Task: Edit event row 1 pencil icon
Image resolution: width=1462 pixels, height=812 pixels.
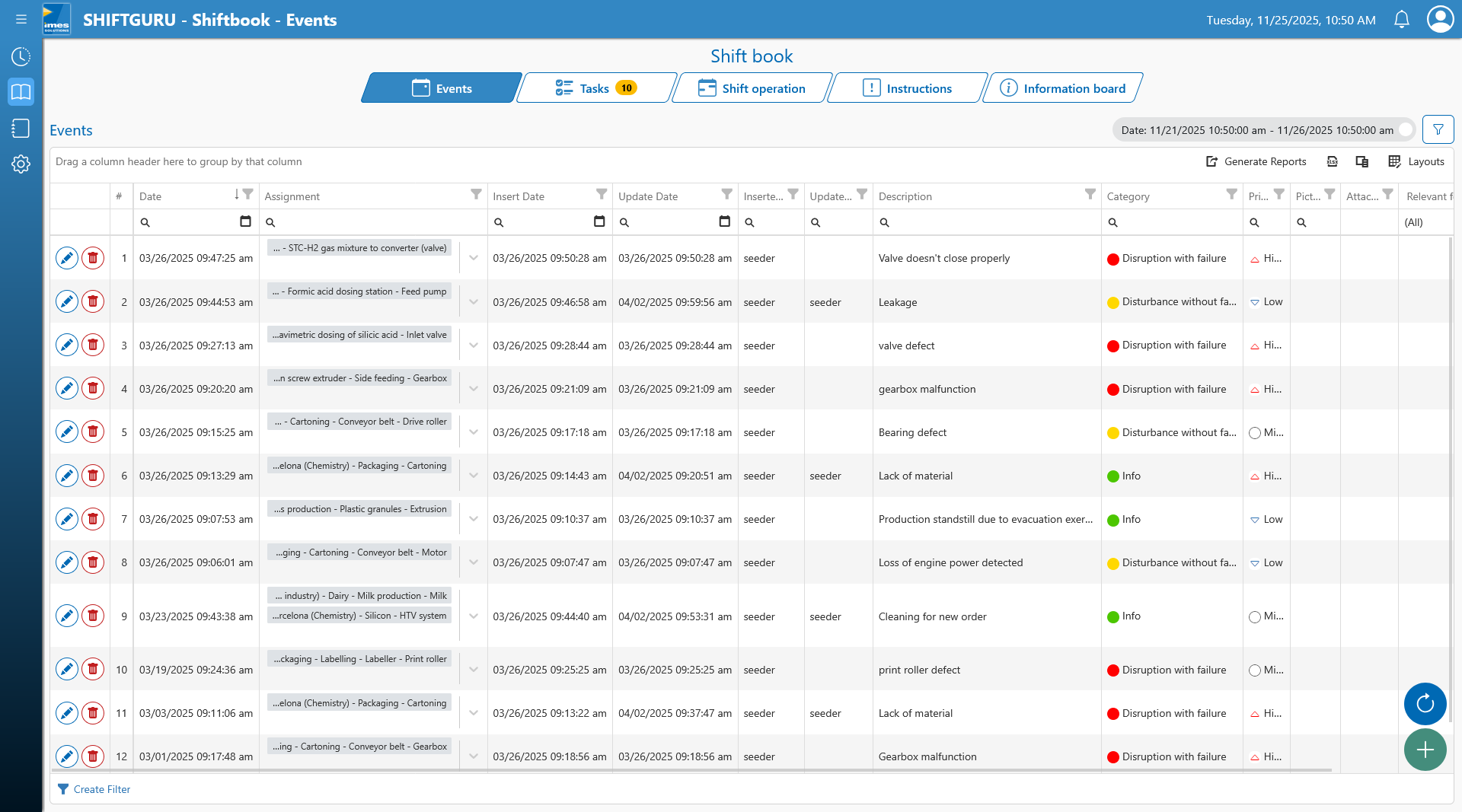Action: coord(67,258)
